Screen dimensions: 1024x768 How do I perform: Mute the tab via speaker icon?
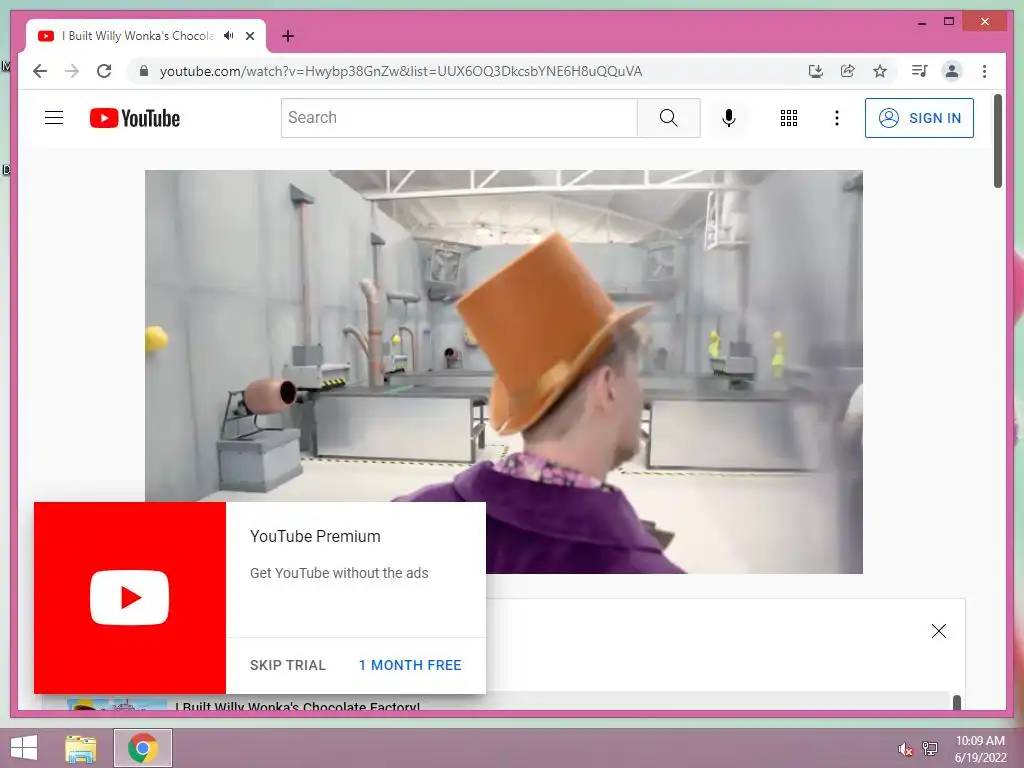(229, 36)
